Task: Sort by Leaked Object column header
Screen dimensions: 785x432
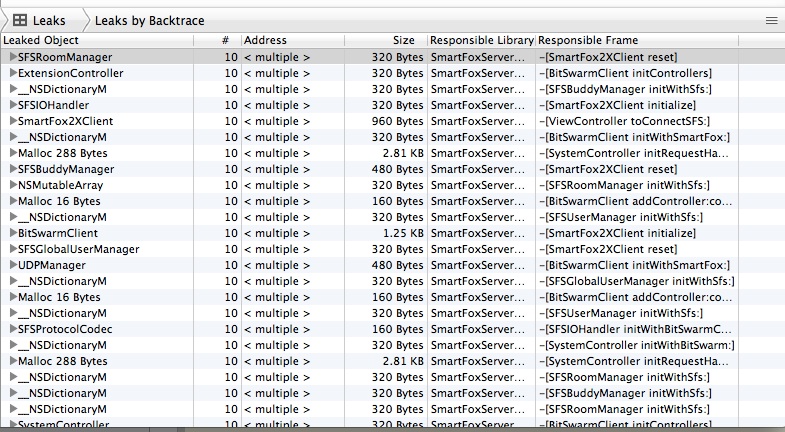Action: pyautogui.click(x=100, y=40)
